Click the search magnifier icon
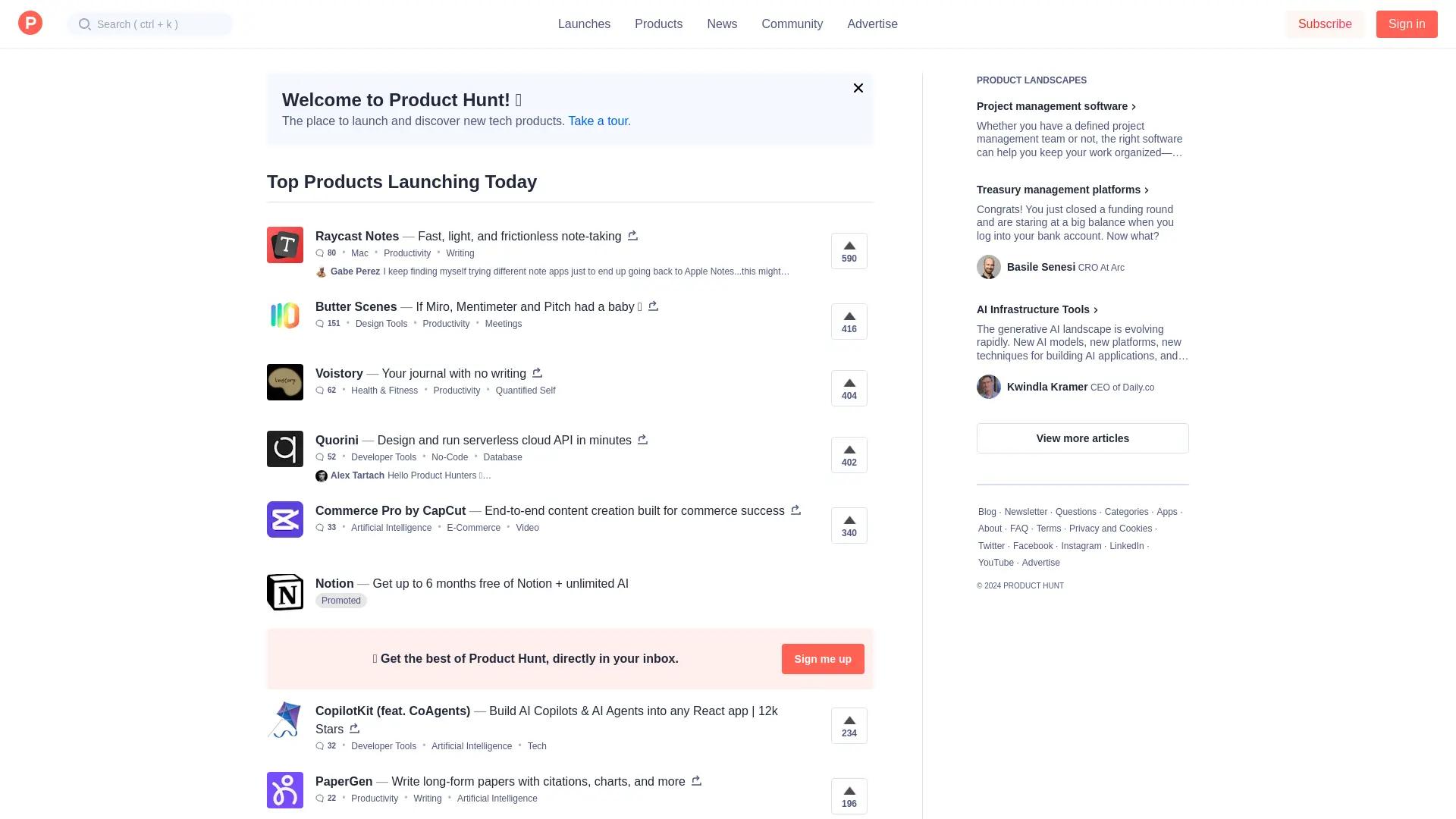This screenshot has width=1456, height=819. point(86,24)
